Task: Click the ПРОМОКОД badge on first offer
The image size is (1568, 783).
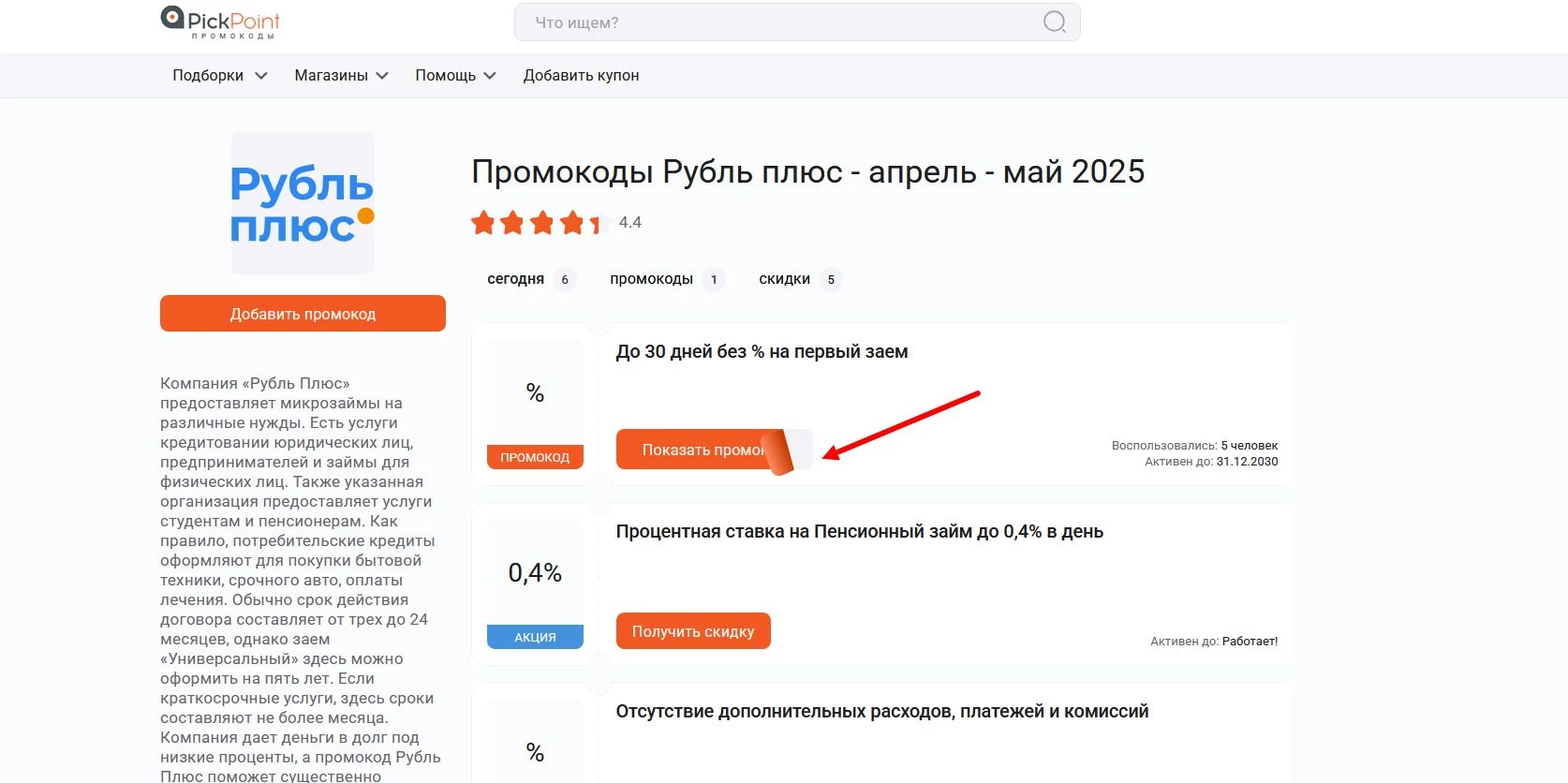Action: click(535, 457)
